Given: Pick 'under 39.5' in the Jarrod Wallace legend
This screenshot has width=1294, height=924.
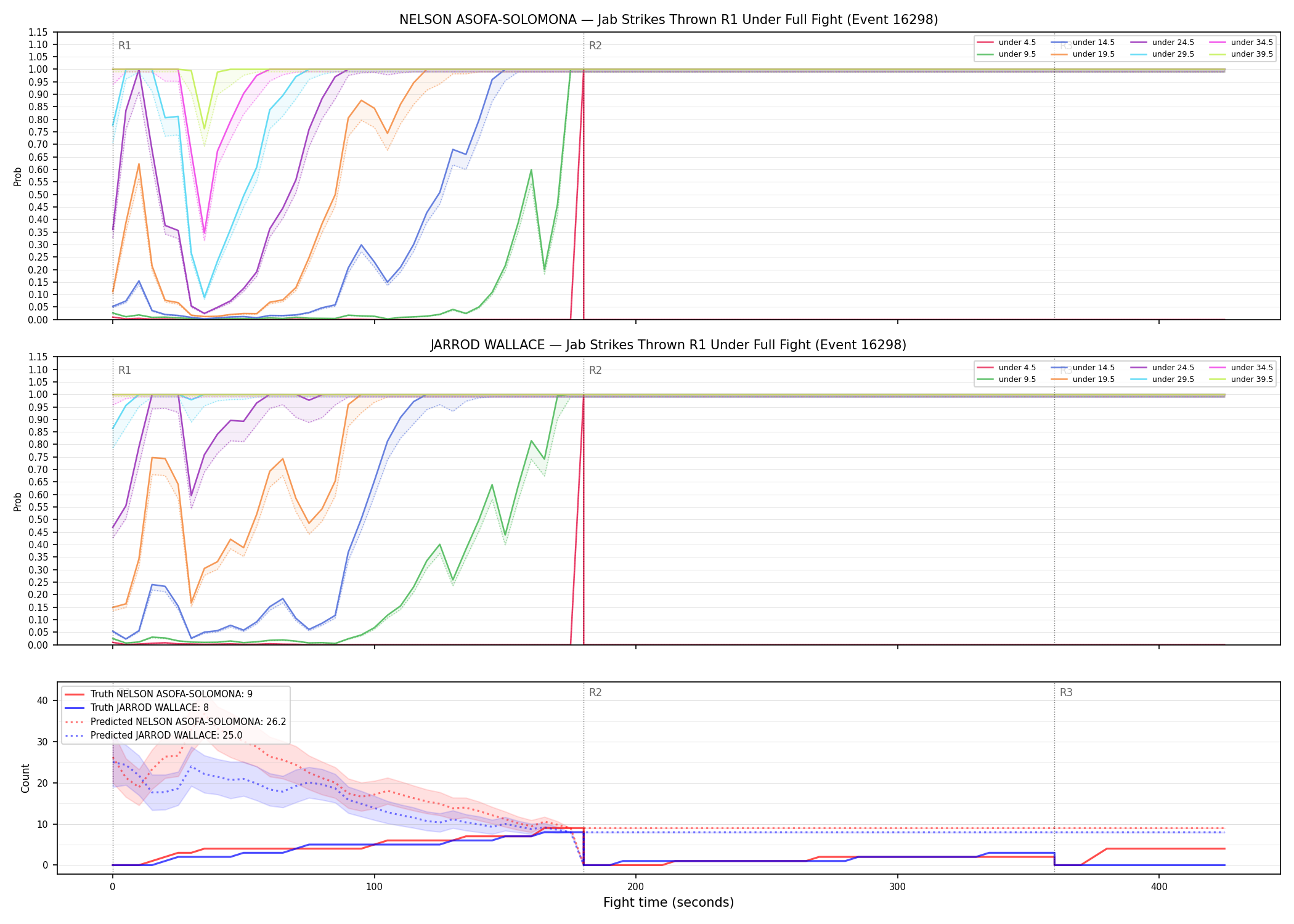Looking at the screenshot, I should pos(1241,379).
